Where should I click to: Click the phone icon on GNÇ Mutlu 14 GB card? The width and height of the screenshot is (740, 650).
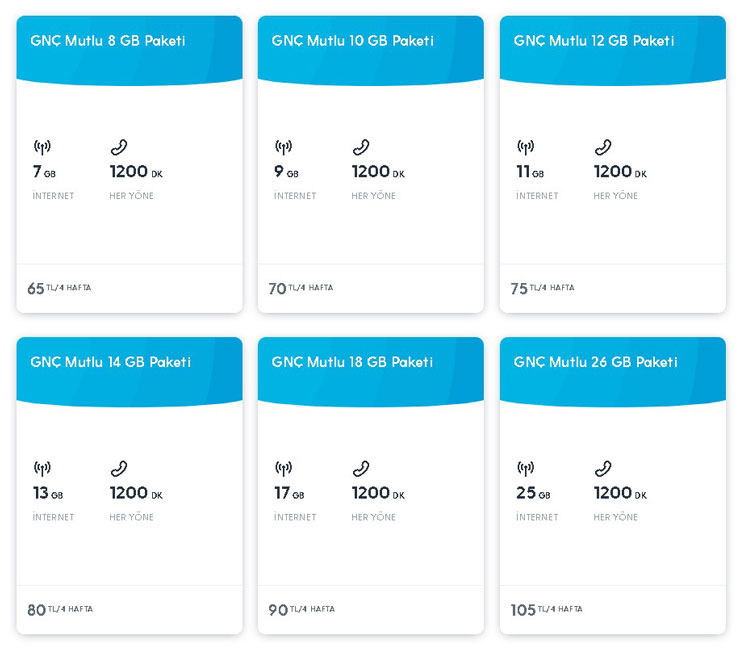coord(119,469)
